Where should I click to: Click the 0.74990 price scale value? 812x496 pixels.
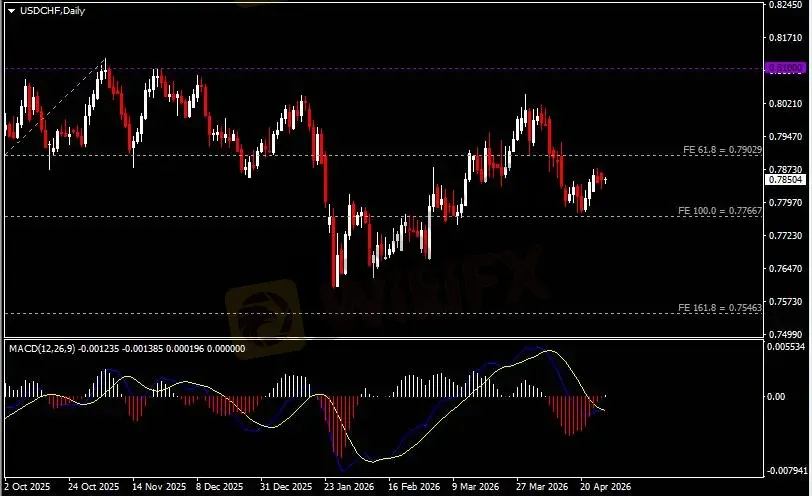[786, 334]
